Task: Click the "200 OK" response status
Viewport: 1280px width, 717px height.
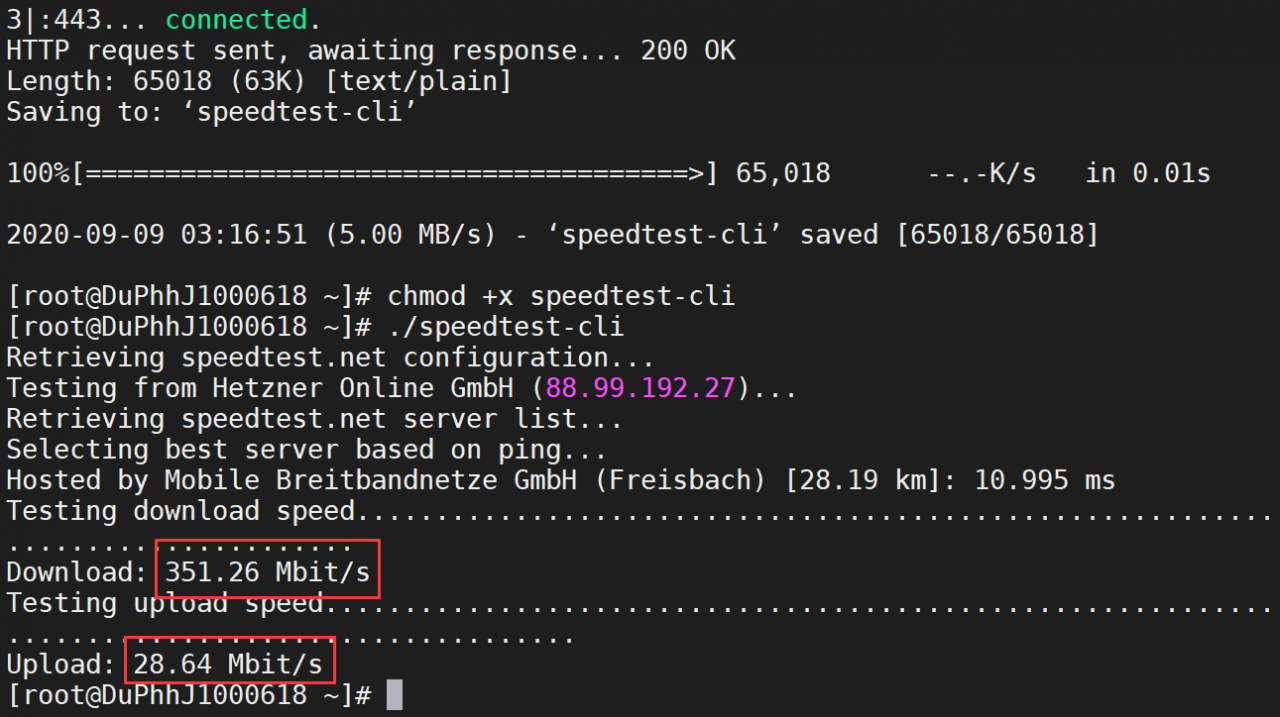Action: click(x=688, y=50)
